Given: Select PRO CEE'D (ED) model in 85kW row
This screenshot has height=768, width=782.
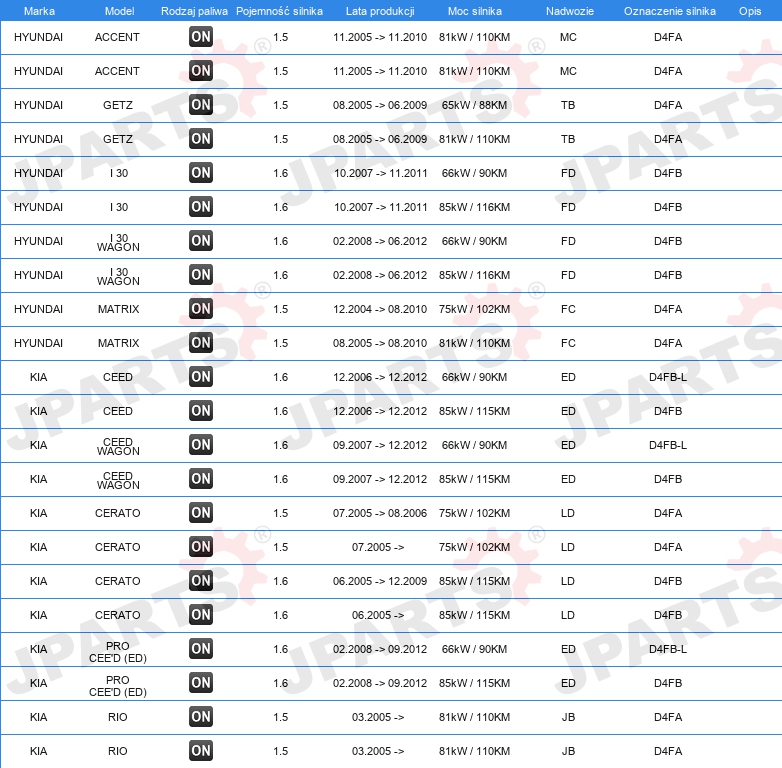Looking at the screenshot, I should 118,686.
